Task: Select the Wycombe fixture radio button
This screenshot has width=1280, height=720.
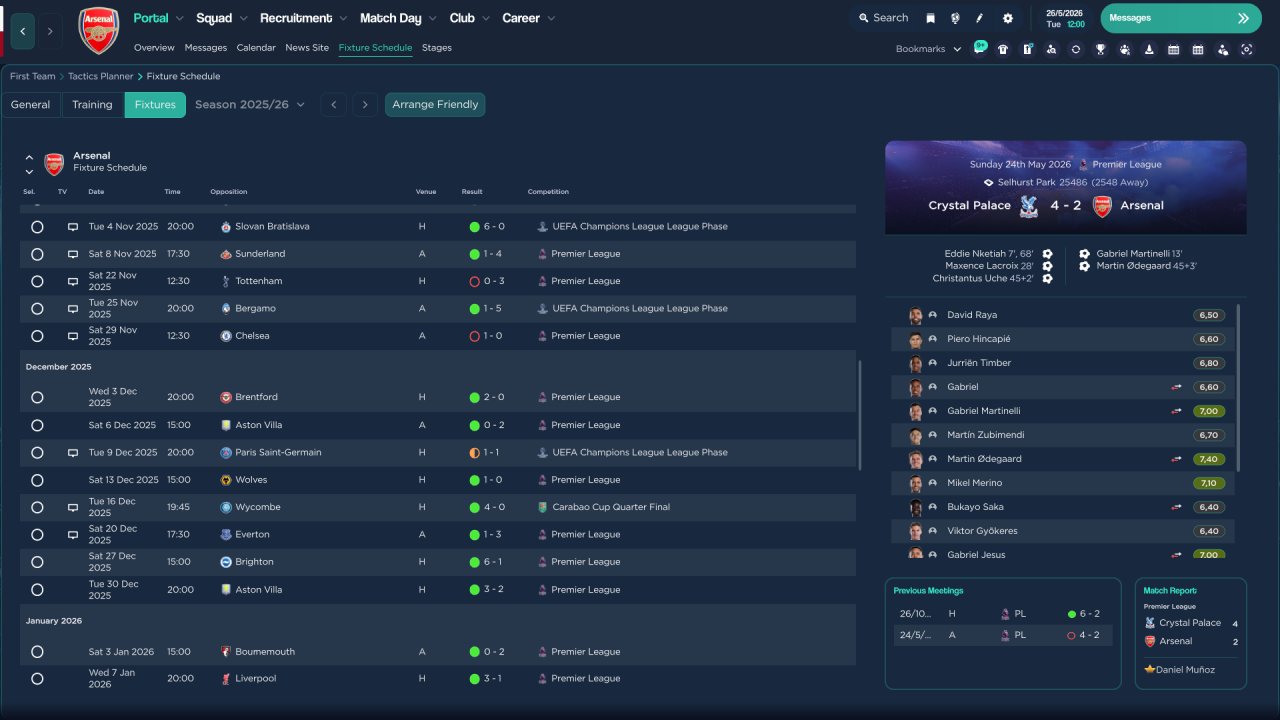Action: (37, 507)
